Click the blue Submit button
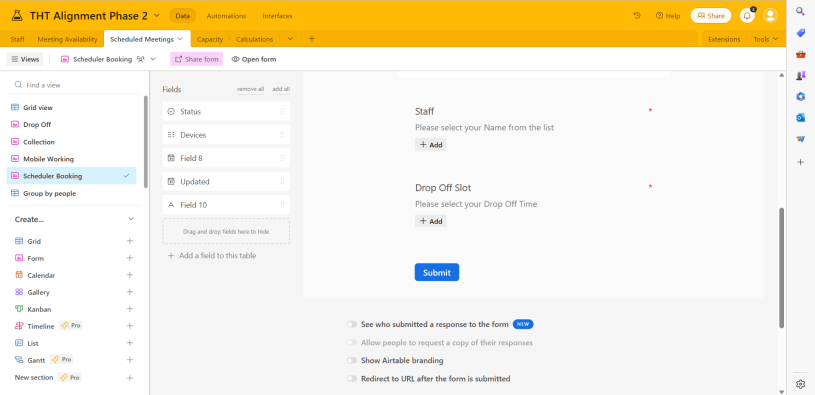Viewport: 815px width, 395px height. (x=437, y=272)
